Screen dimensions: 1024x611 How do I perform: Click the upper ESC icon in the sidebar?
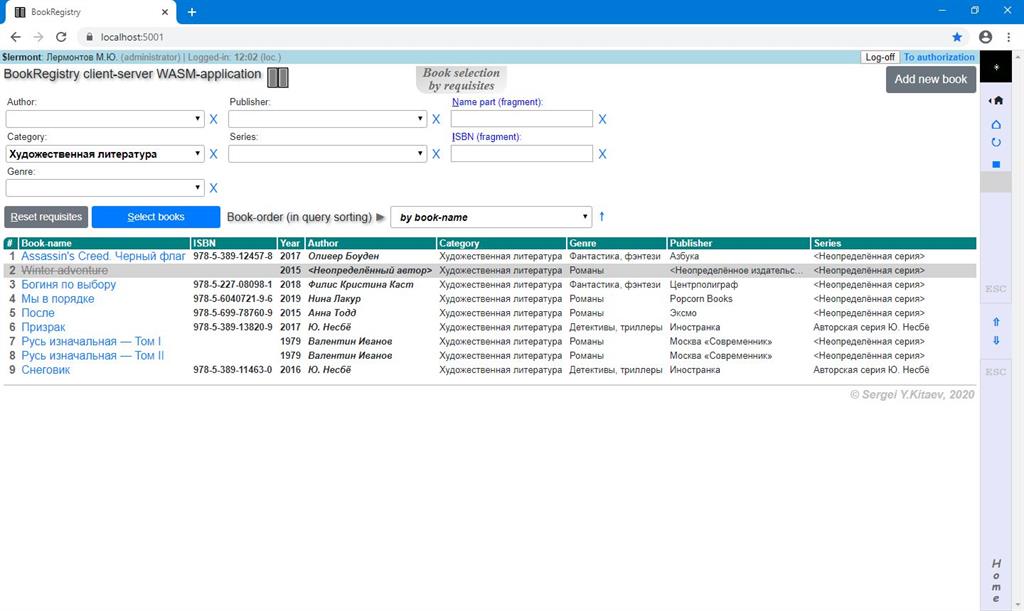pyautogui.click(x=996, y=289)
